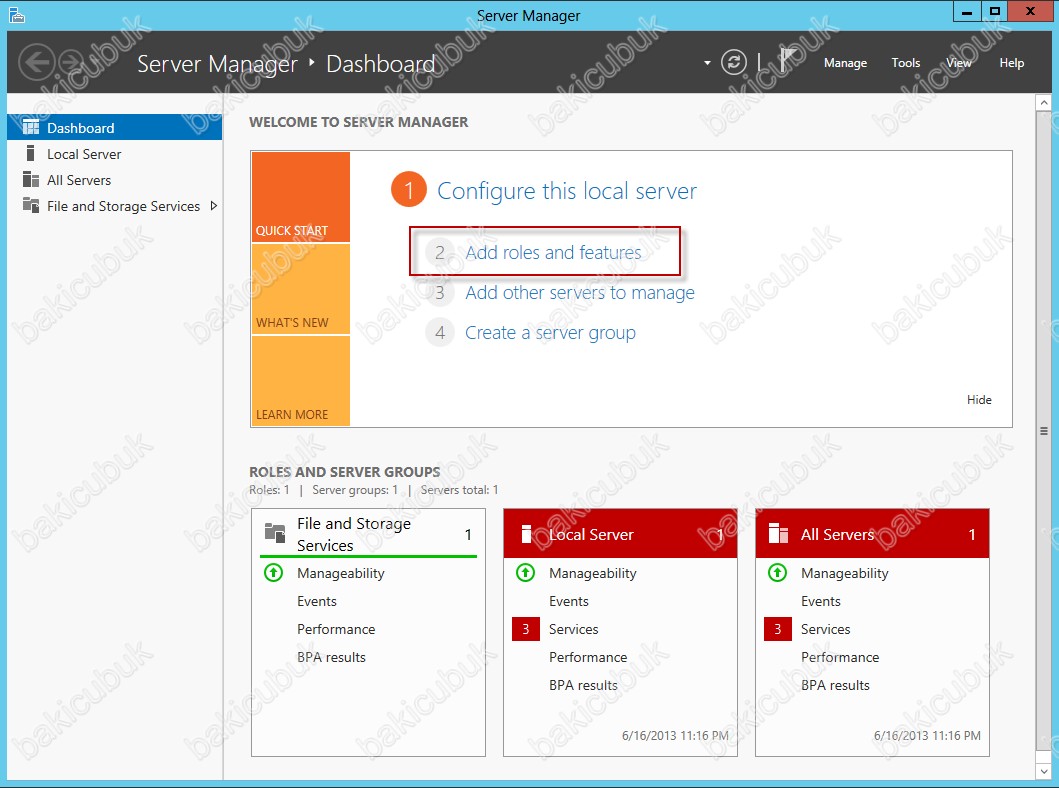Click red Services alert badge in All Servers tile

pyautogui.click(x=777, y=629)
